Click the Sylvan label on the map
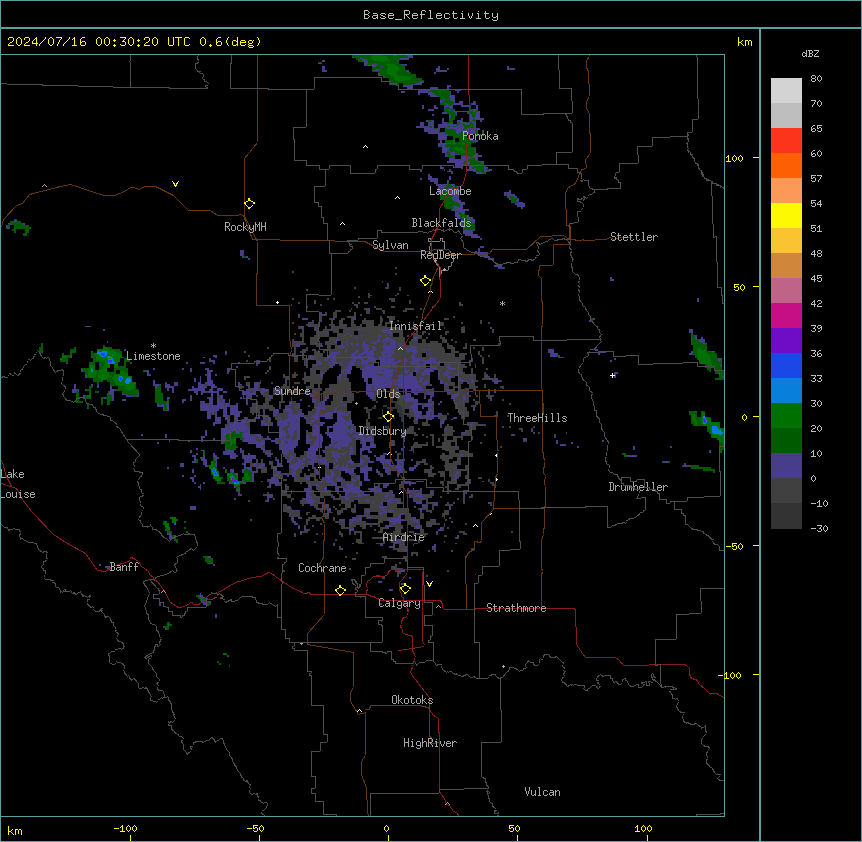 pyautogui.click(x=390, y=245)
